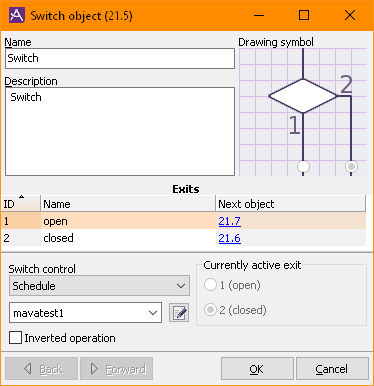
Task: Maximize the Switch object window
Action: point(304,15)
